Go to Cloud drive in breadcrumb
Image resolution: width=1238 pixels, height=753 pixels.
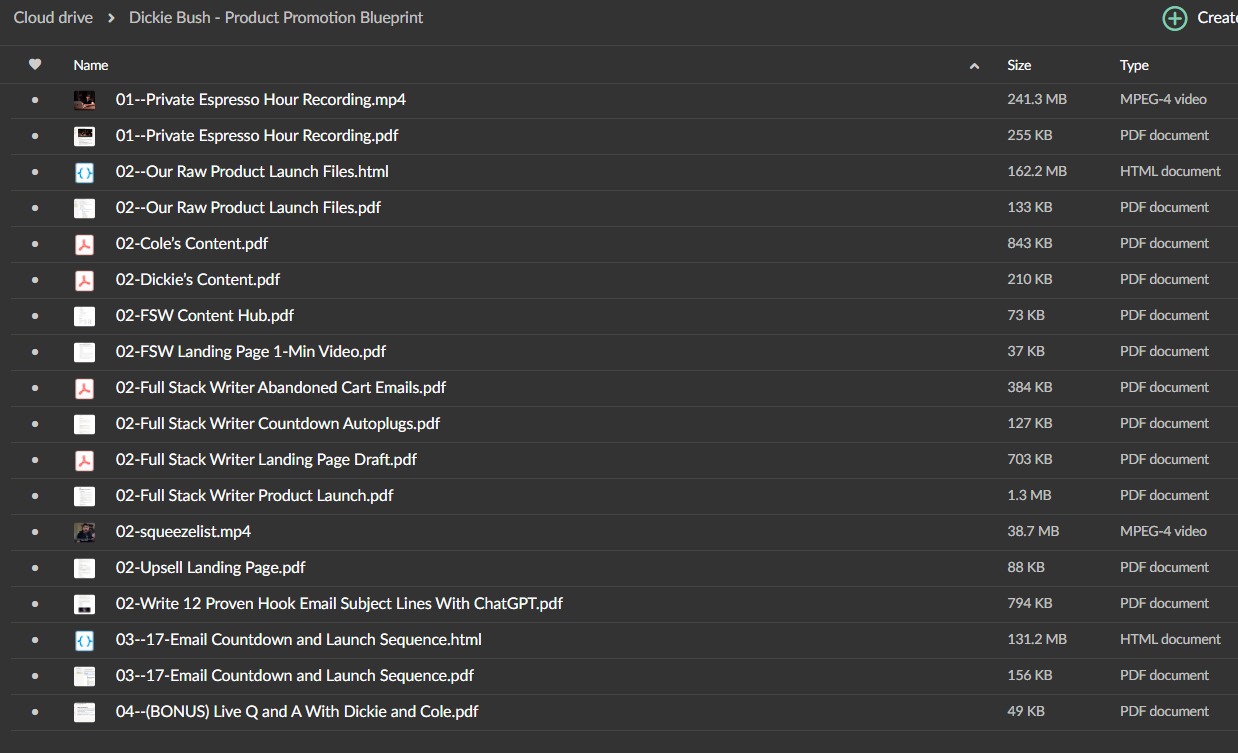(53, 18)
